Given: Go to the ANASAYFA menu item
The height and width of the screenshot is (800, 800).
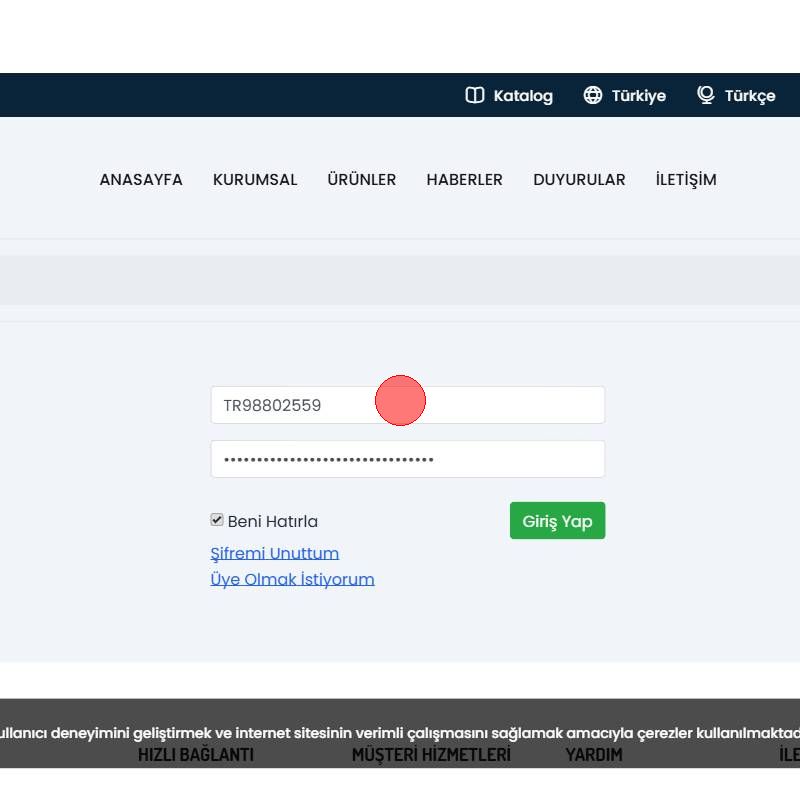Looking at the screenshot, I should tap(141, 180).
